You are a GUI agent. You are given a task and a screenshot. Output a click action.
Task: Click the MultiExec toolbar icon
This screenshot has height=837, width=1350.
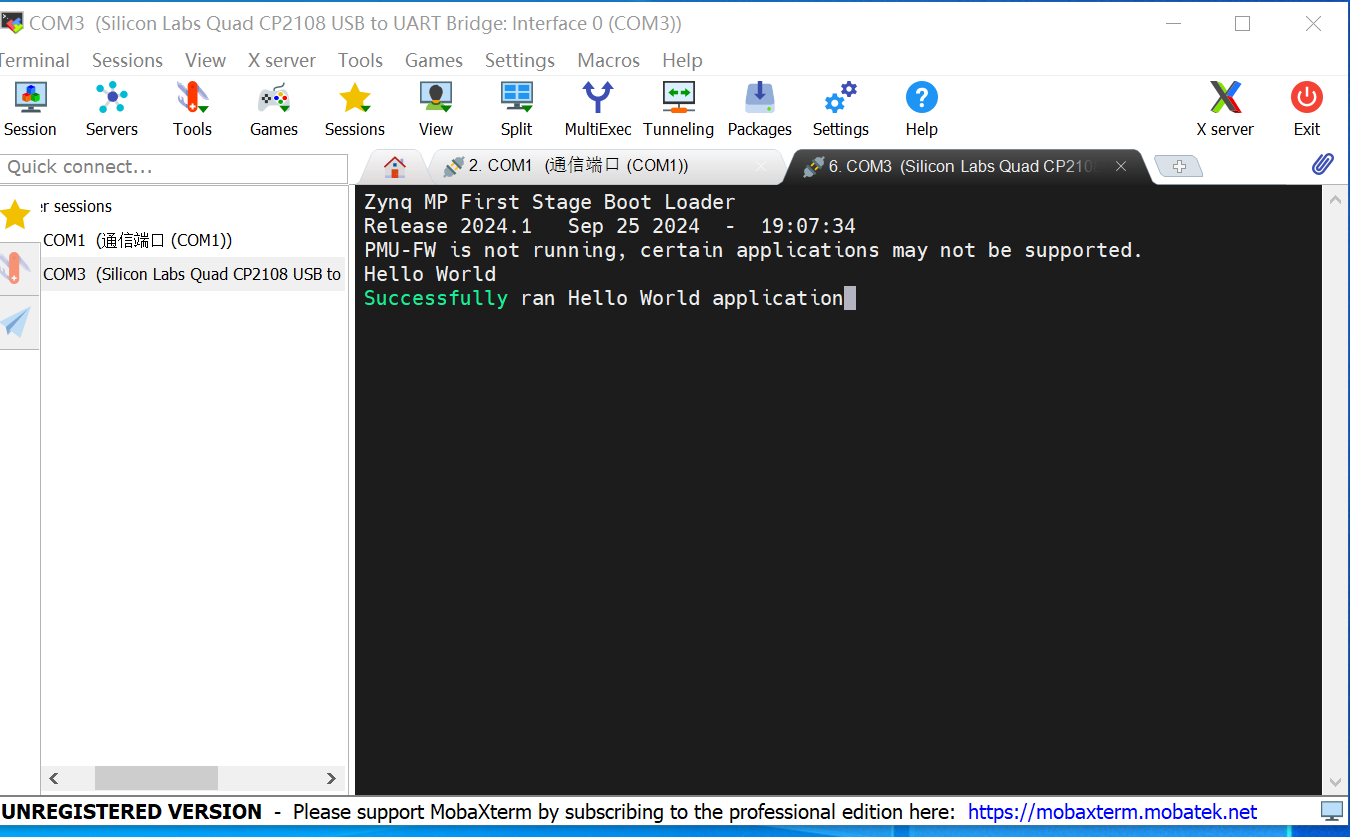click(x=598, y=109)
